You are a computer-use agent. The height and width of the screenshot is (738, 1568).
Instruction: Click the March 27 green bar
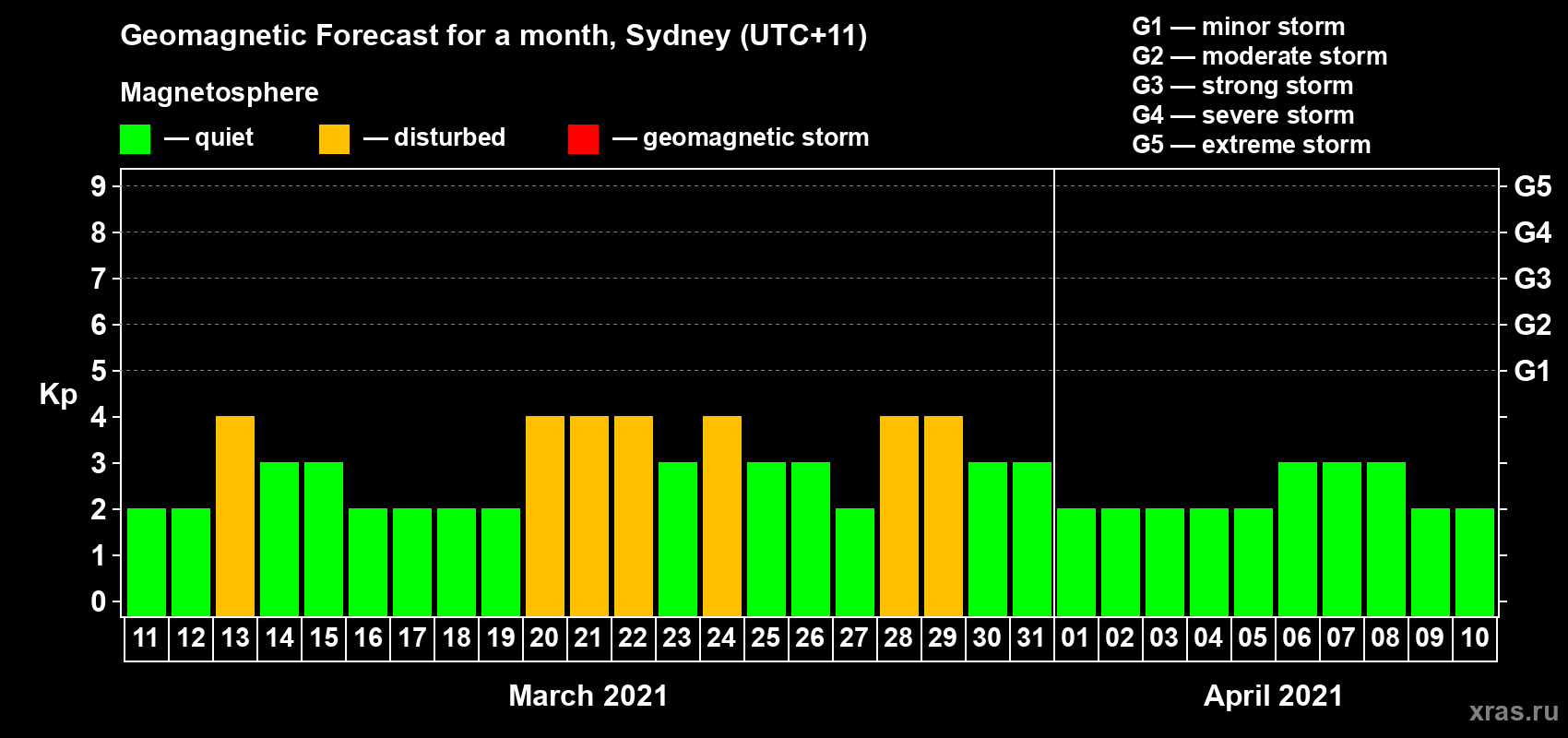[x=855, y=562]
